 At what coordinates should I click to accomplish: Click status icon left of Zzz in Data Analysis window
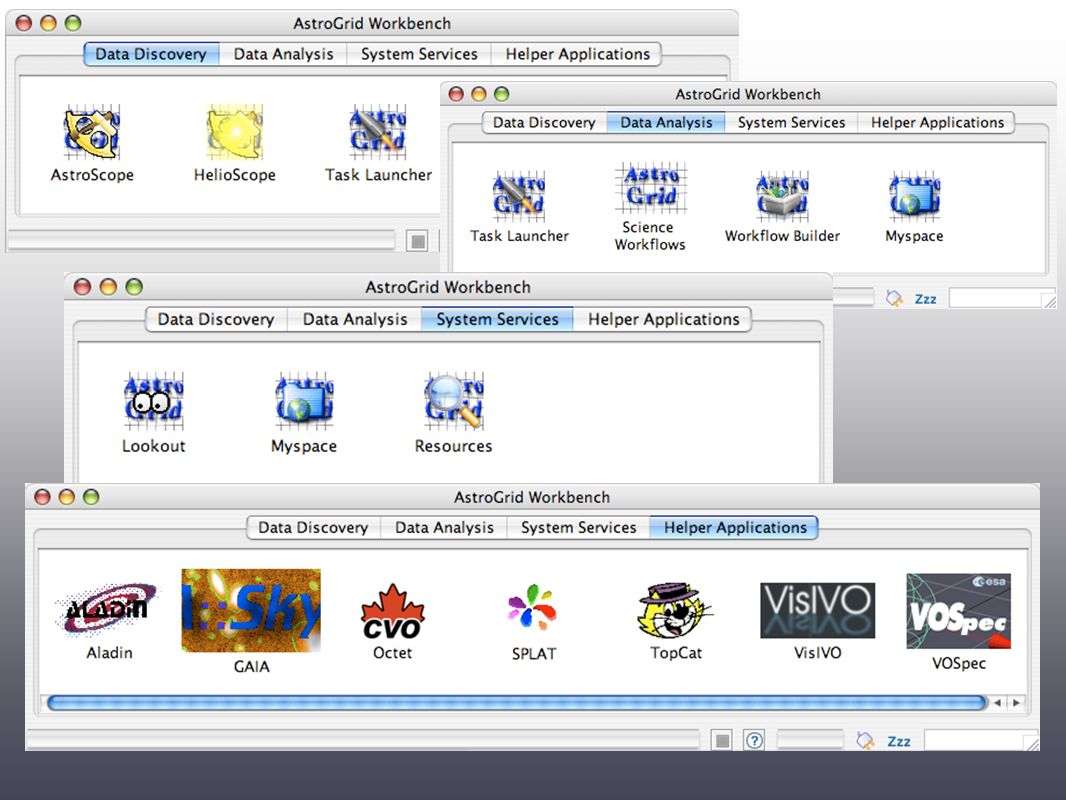click(x=894, y=298)
